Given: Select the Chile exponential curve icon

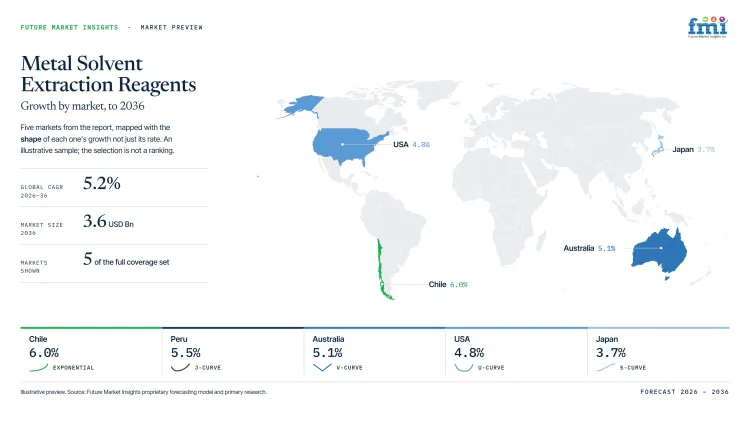Looking at the screenshot, I should point(39,367).
